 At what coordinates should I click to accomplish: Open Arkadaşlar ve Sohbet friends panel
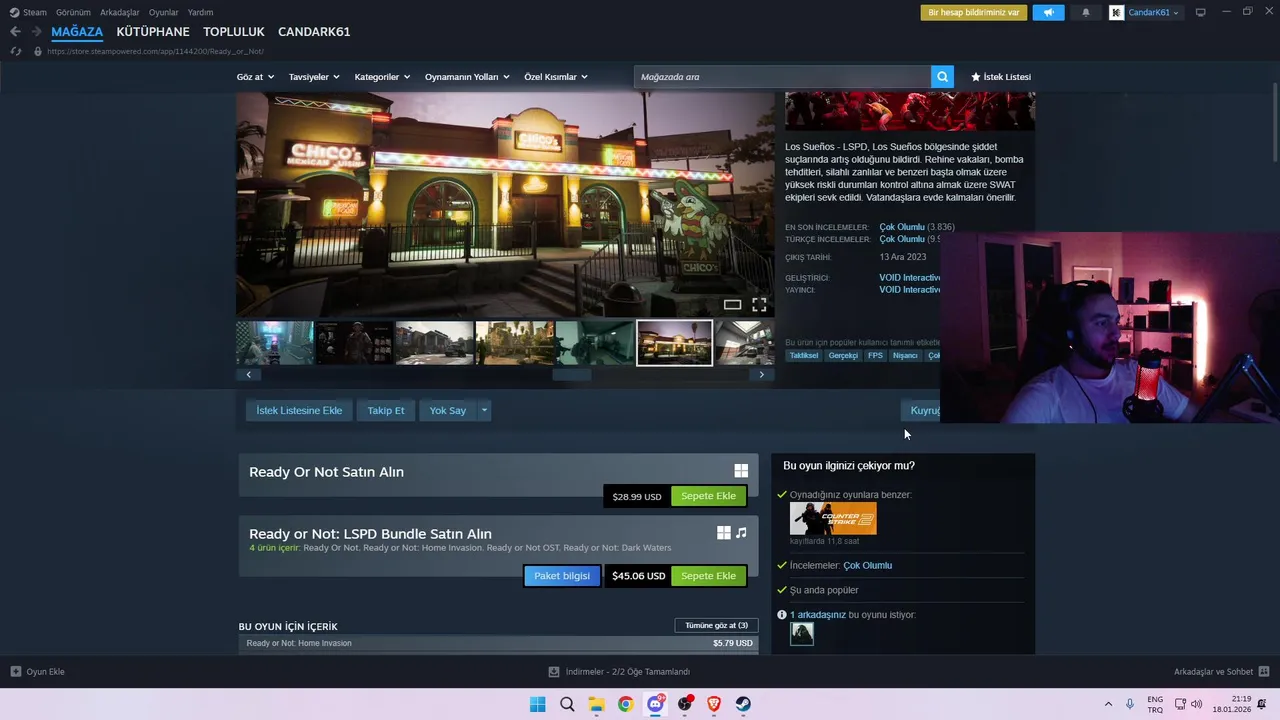point(1221,672)
